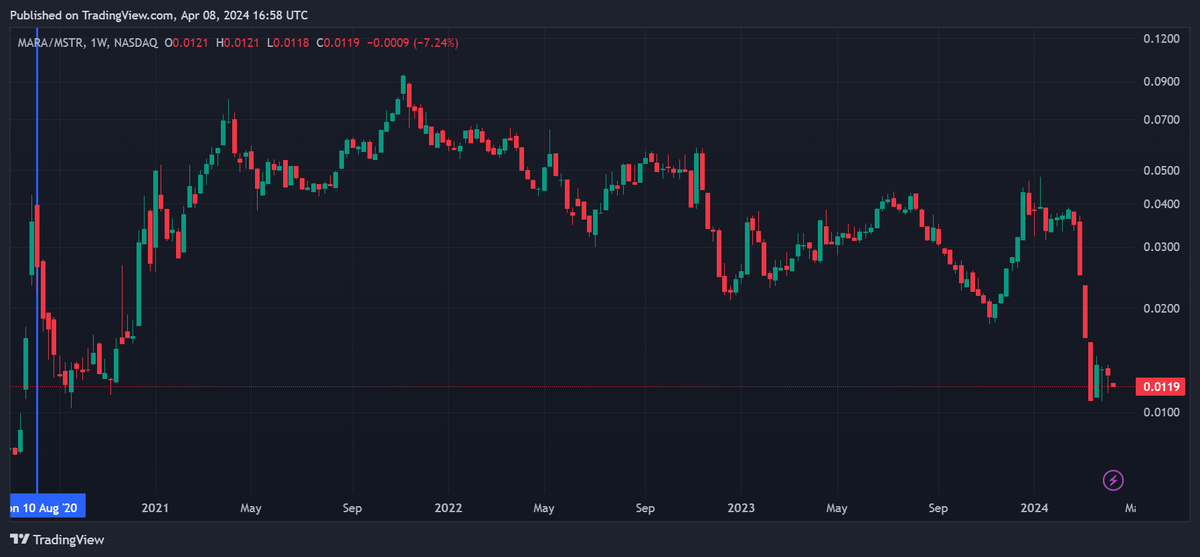This screenshot has width=1200, height=557.
Task: Click the 2022 time axis label
Action: point(448,508)
